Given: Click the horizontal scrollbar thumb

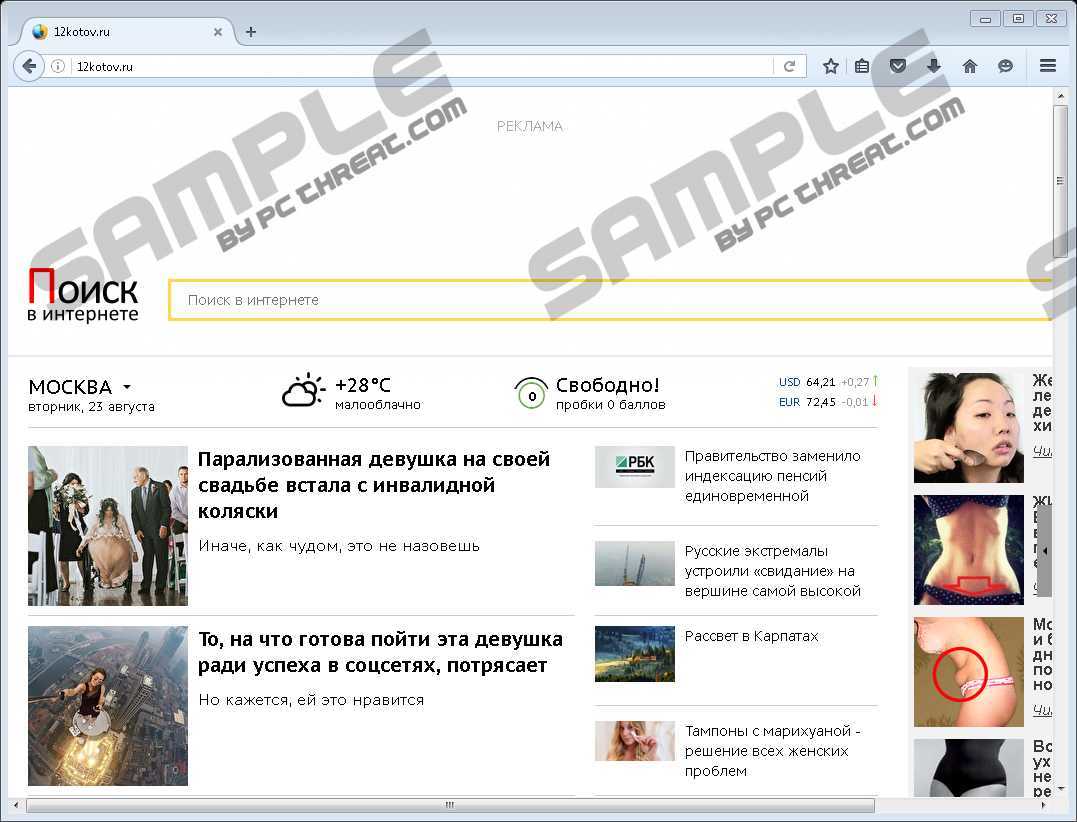Looking at the screenshot, I should click(450, 805).
